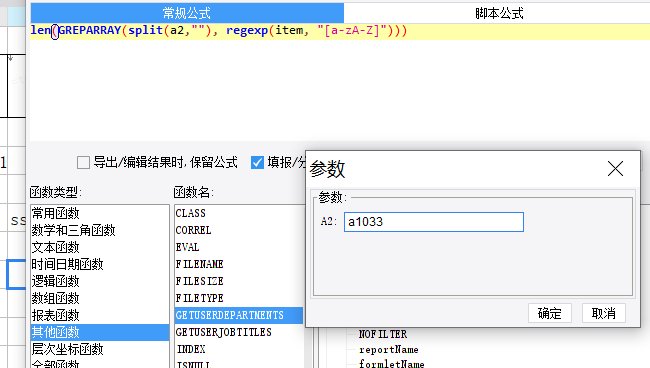The image size is (650, 368).
Task: Uncheck the 填报 checkbox
Action: 257,162
